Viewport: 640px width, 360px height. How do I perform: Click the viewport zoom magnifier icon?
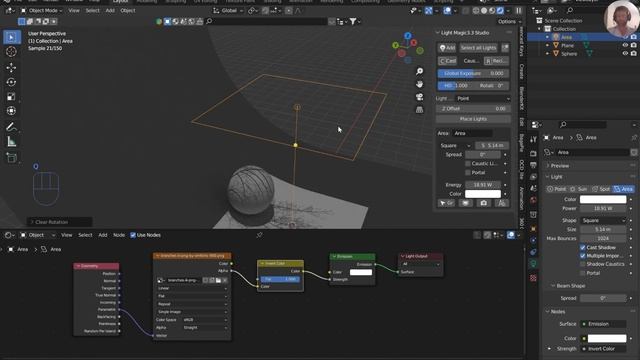[x=419, y=71]
